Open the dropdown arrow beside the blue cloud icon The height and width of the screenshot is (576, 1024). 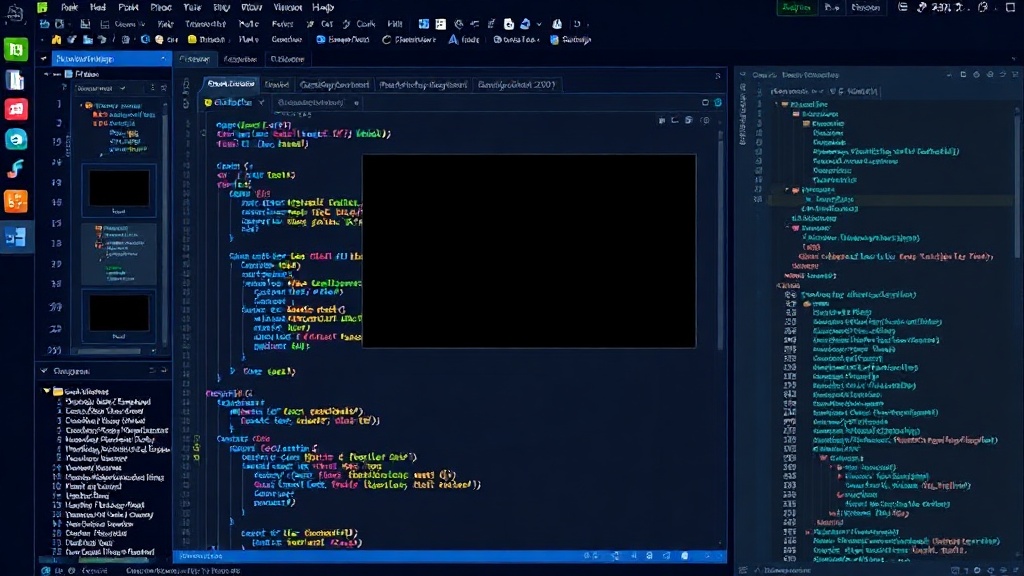coord(539,25)
